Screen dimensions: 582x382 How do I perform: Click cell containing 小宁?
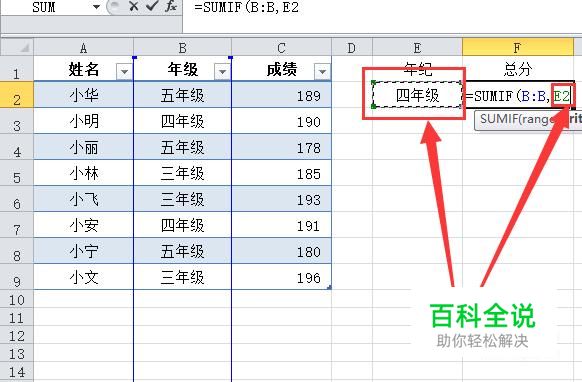pyautogui.click(x=84, y=251)
